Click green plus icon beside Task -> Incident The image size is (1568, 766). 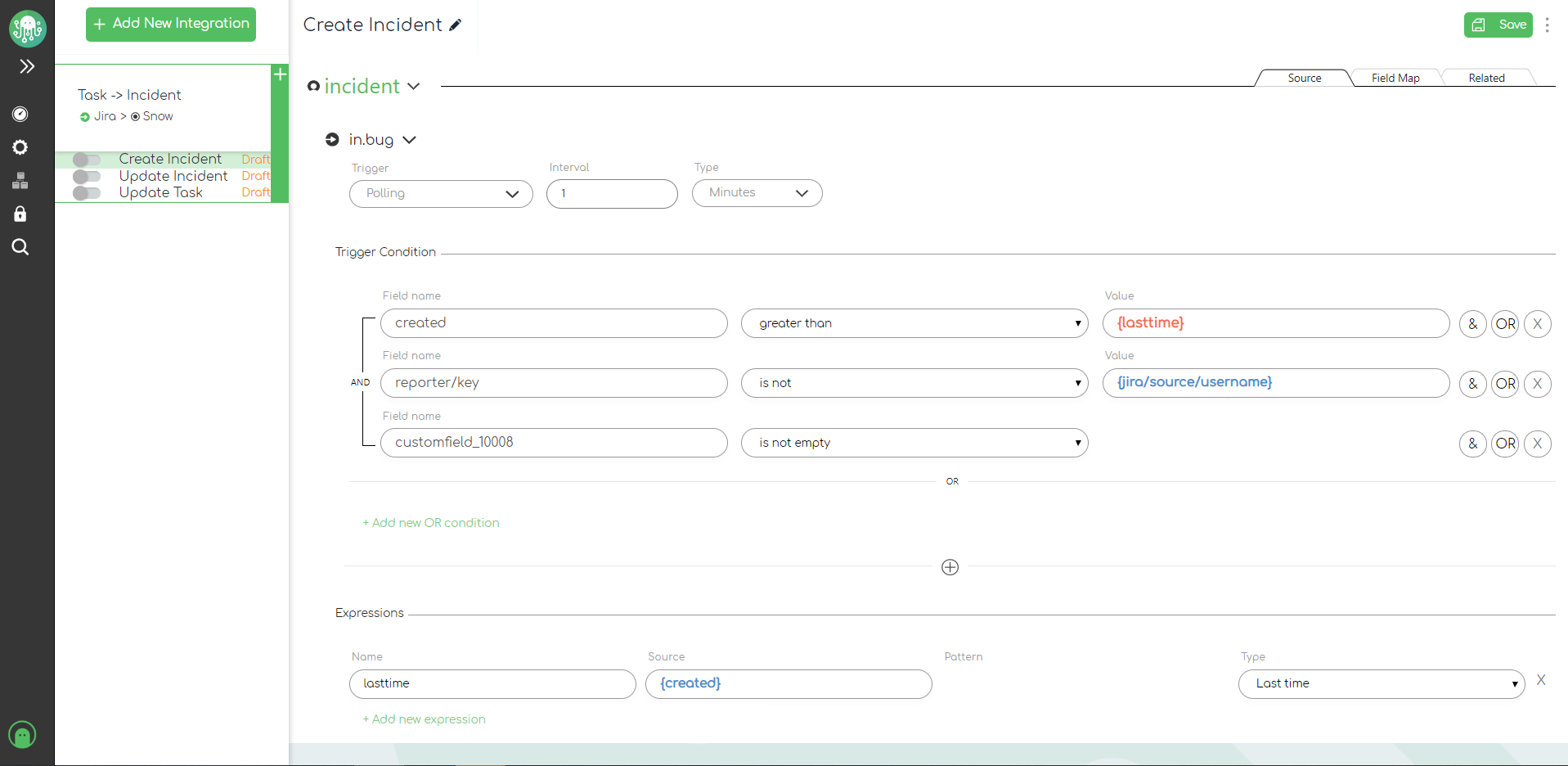[280, 74]
